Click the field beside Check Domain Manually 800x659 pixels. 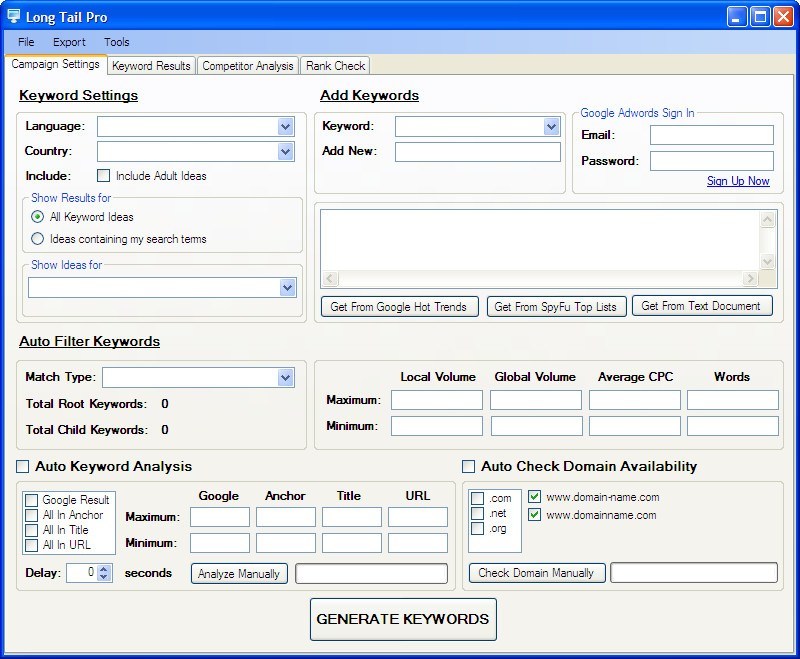click(x=694, y=573)
